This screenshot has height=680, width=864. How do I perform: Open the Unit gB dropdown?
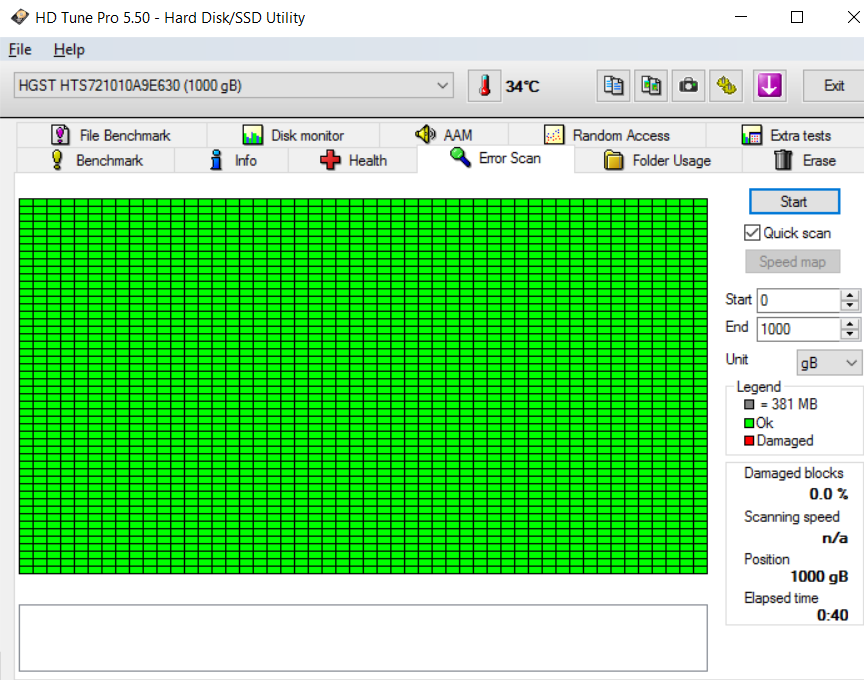click(829, 363)
